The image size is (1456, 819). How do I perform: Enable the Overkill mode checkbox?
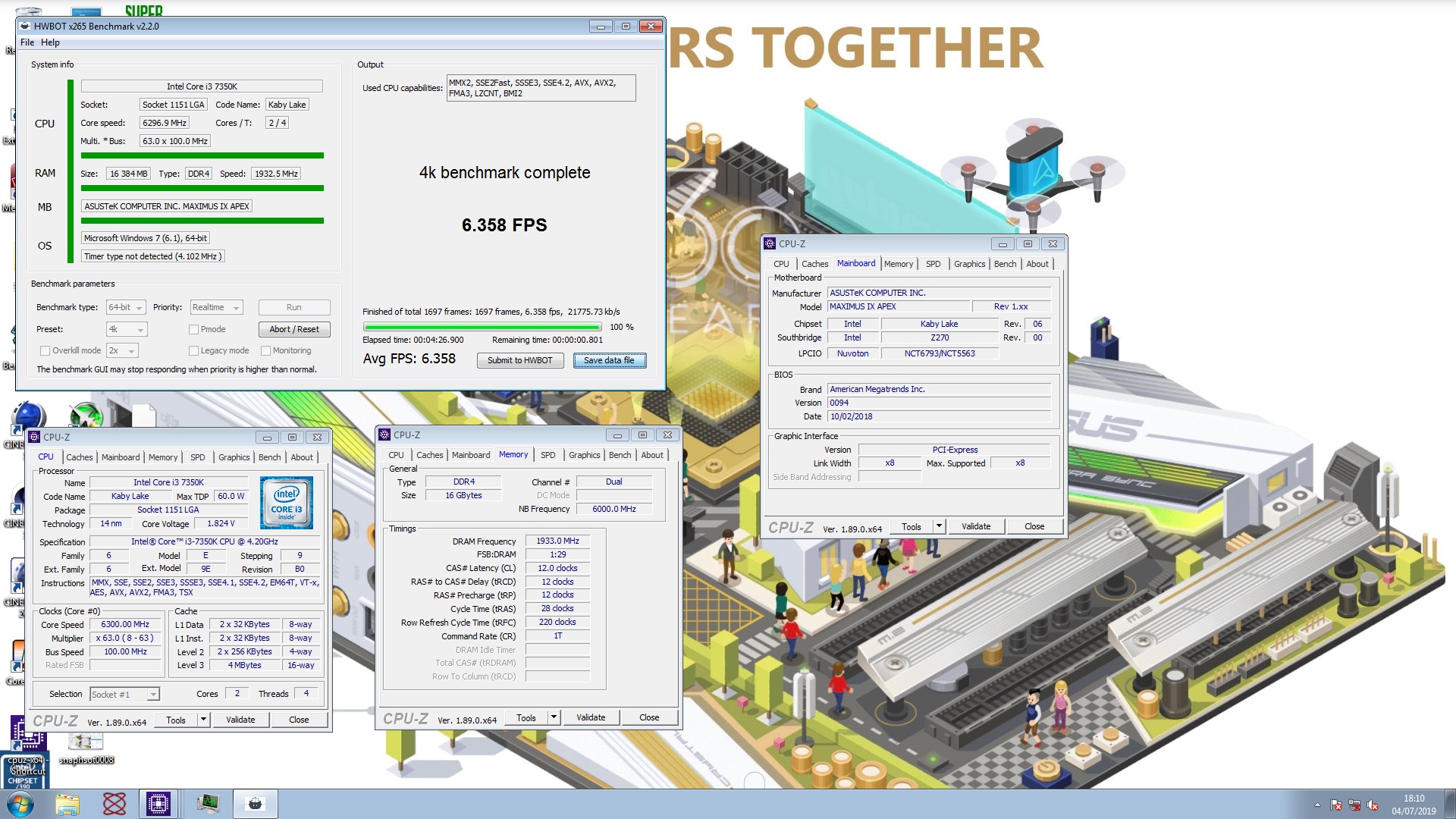(x=45, y=350)
